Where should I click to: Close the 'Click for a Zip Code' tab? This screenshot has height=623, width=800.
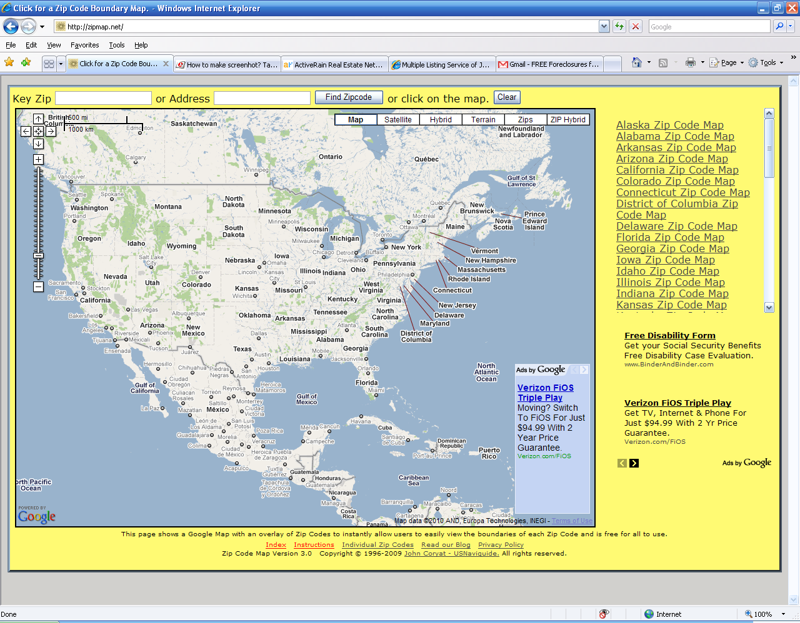(166, 64)
